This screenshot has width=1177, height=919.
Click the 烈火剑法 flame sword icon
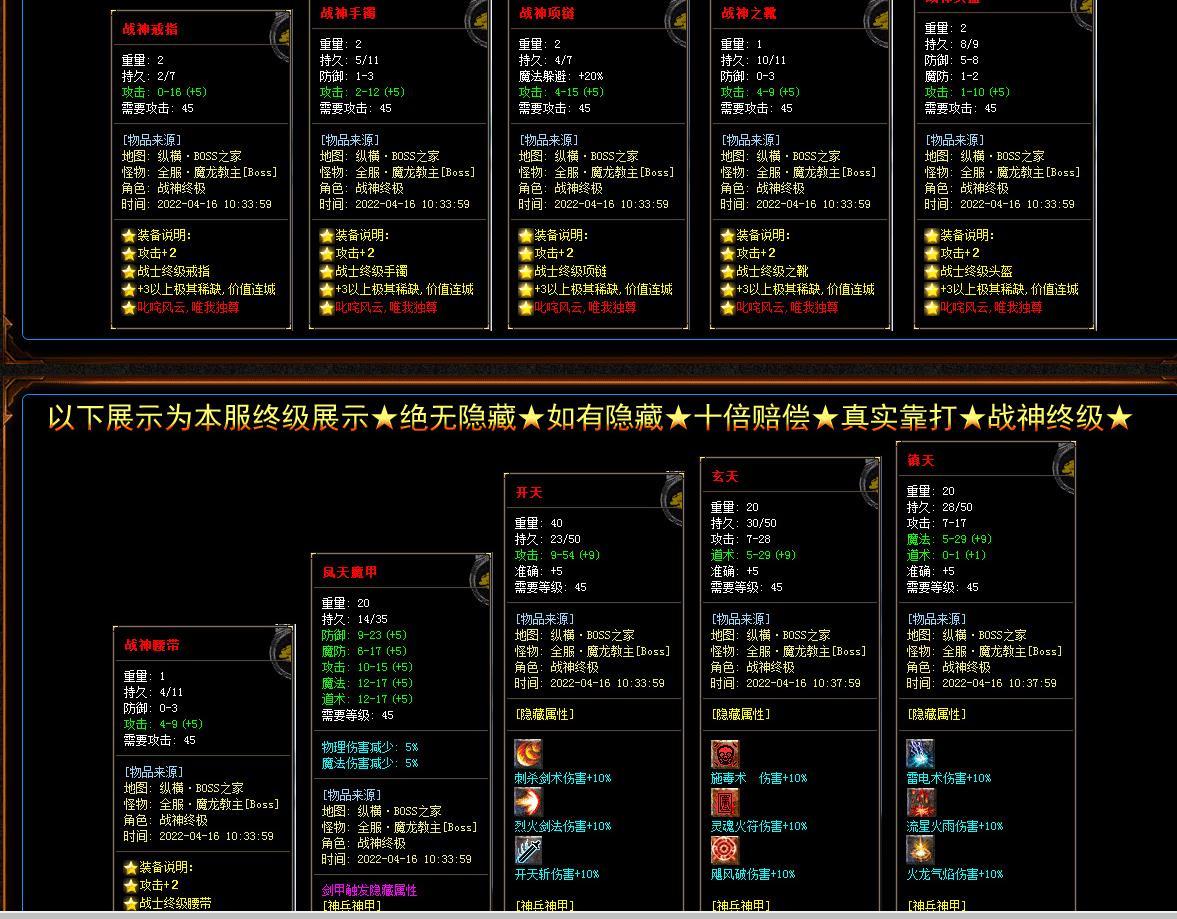[x=528, y=802]
